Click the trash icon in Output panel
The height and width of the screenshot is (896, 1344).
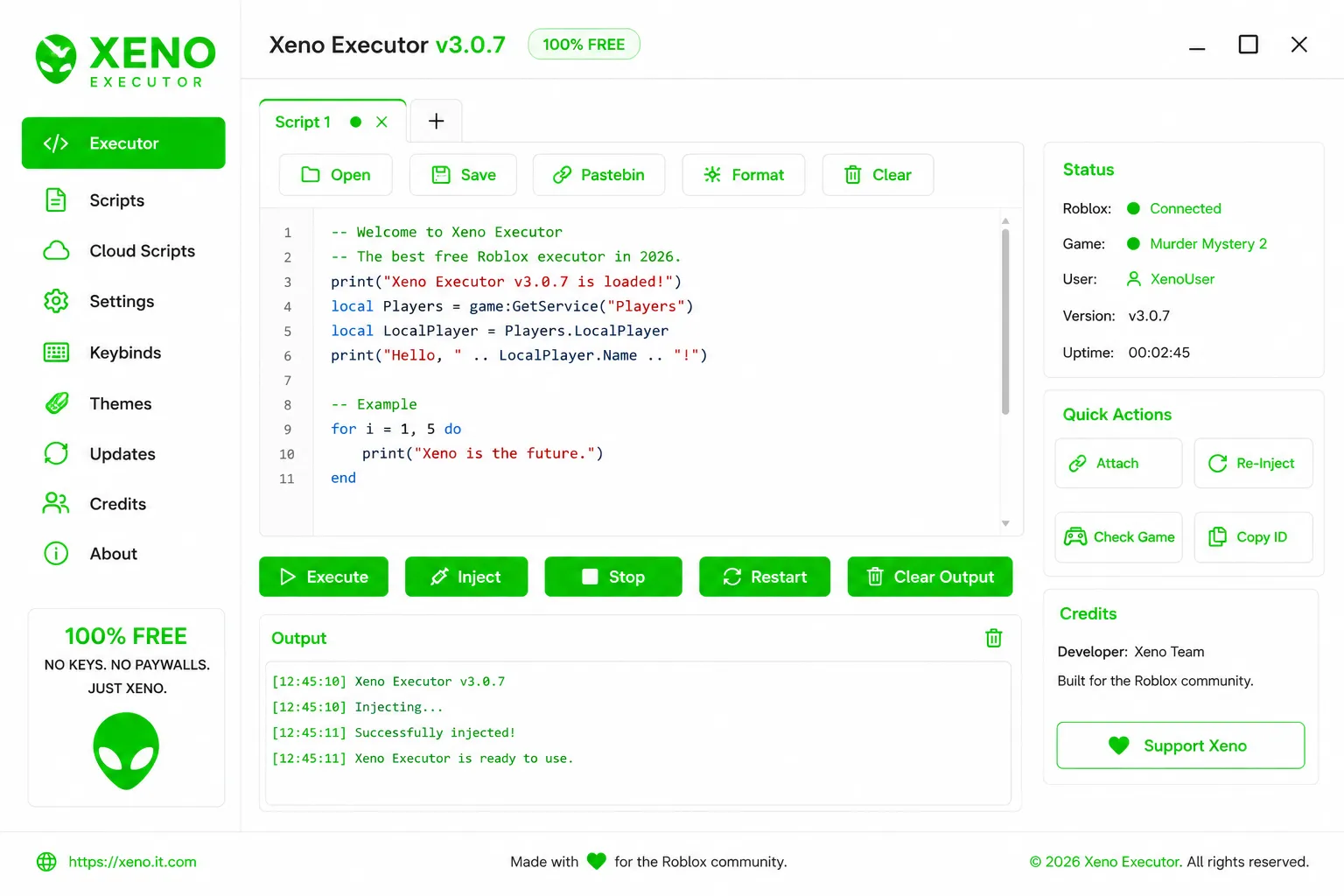(993, 638)
